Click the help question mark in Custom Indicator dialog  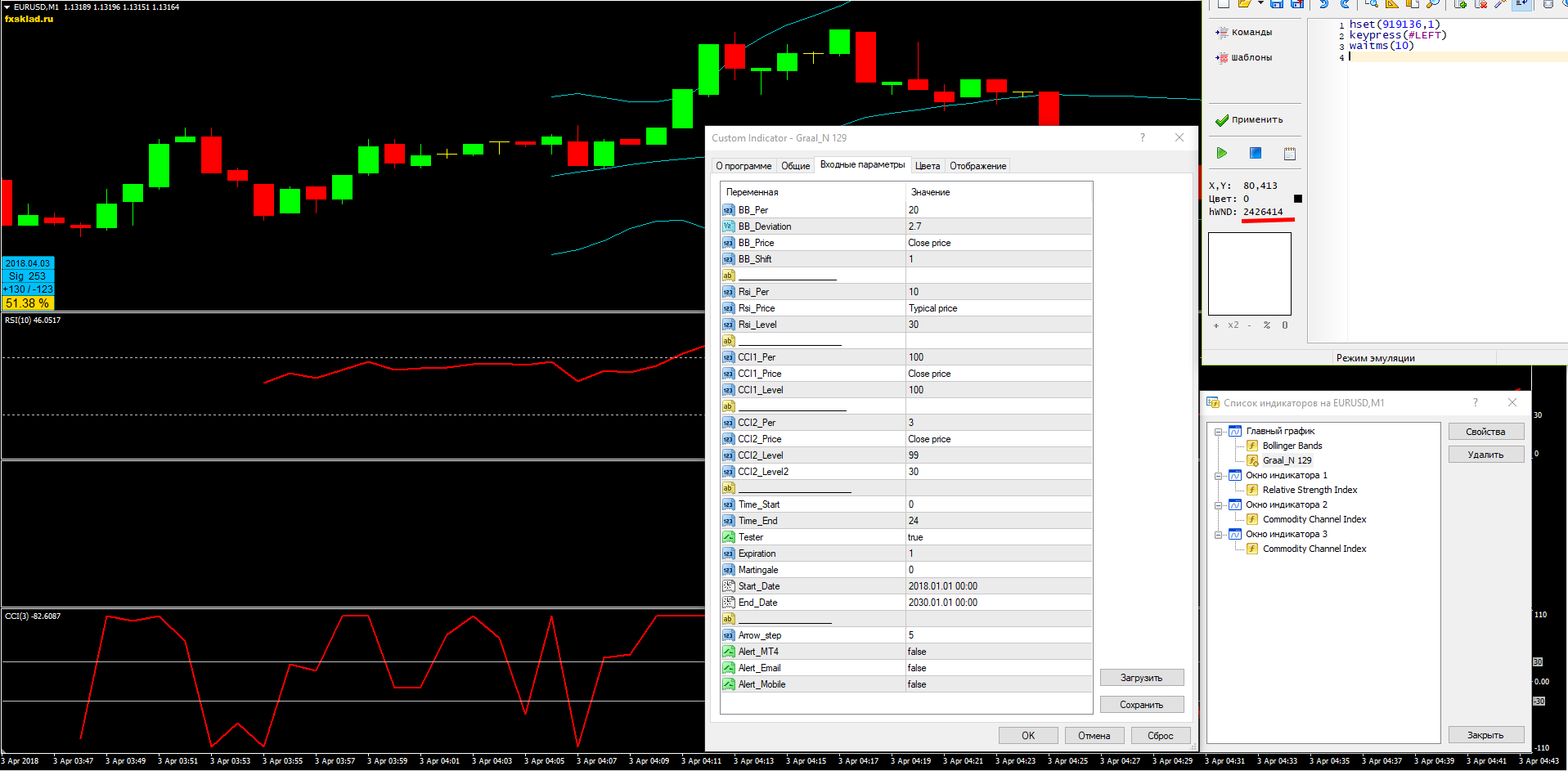(x=1143, y=137)
